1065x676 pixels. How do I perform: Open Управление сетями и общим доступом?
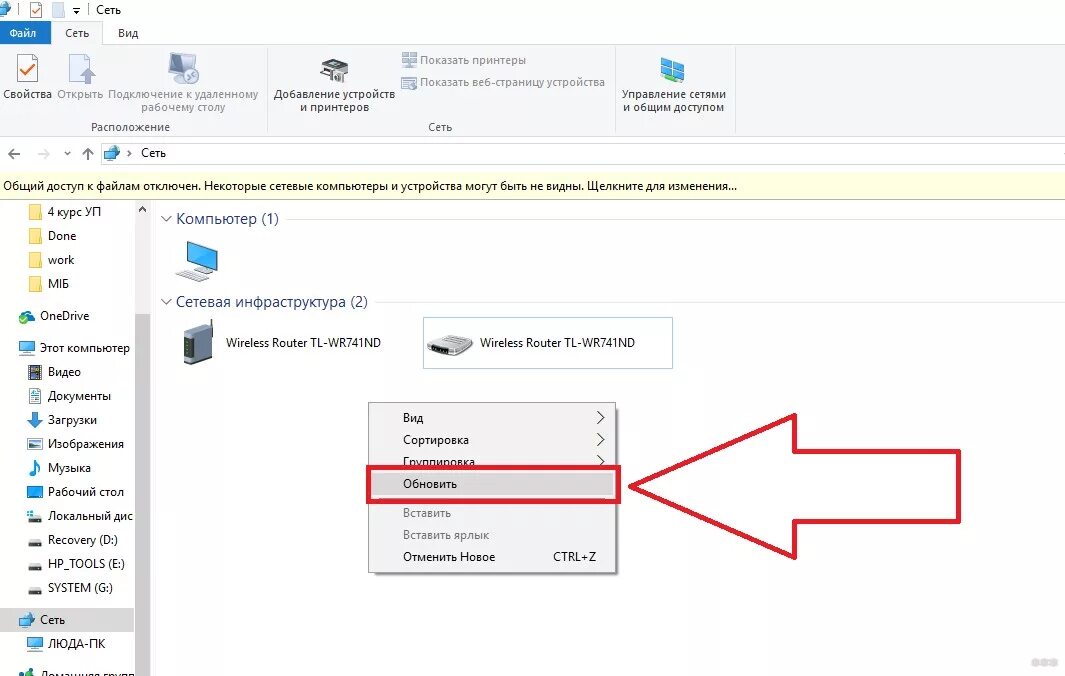[674, 84]
